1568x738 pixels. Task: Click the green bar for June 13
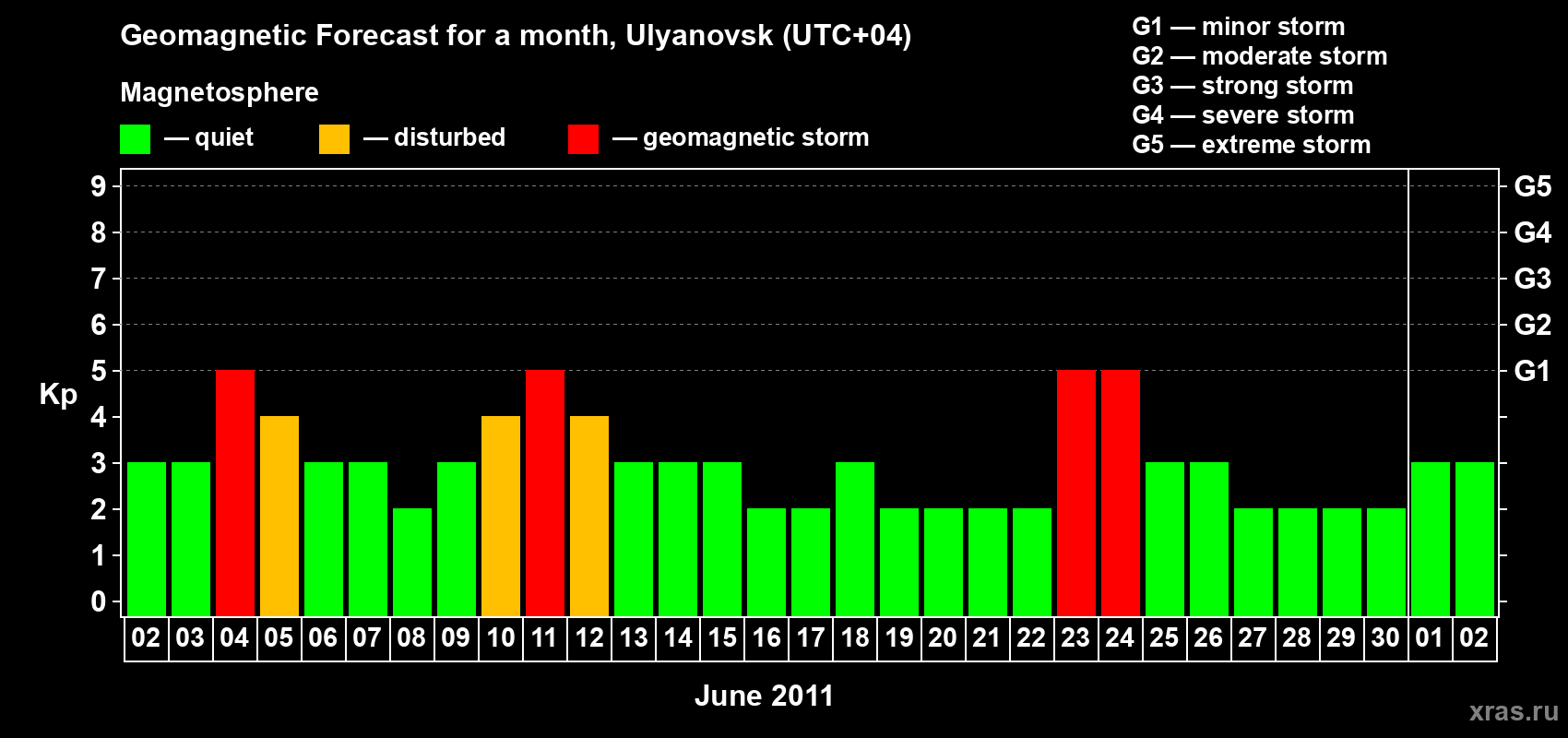634,539
